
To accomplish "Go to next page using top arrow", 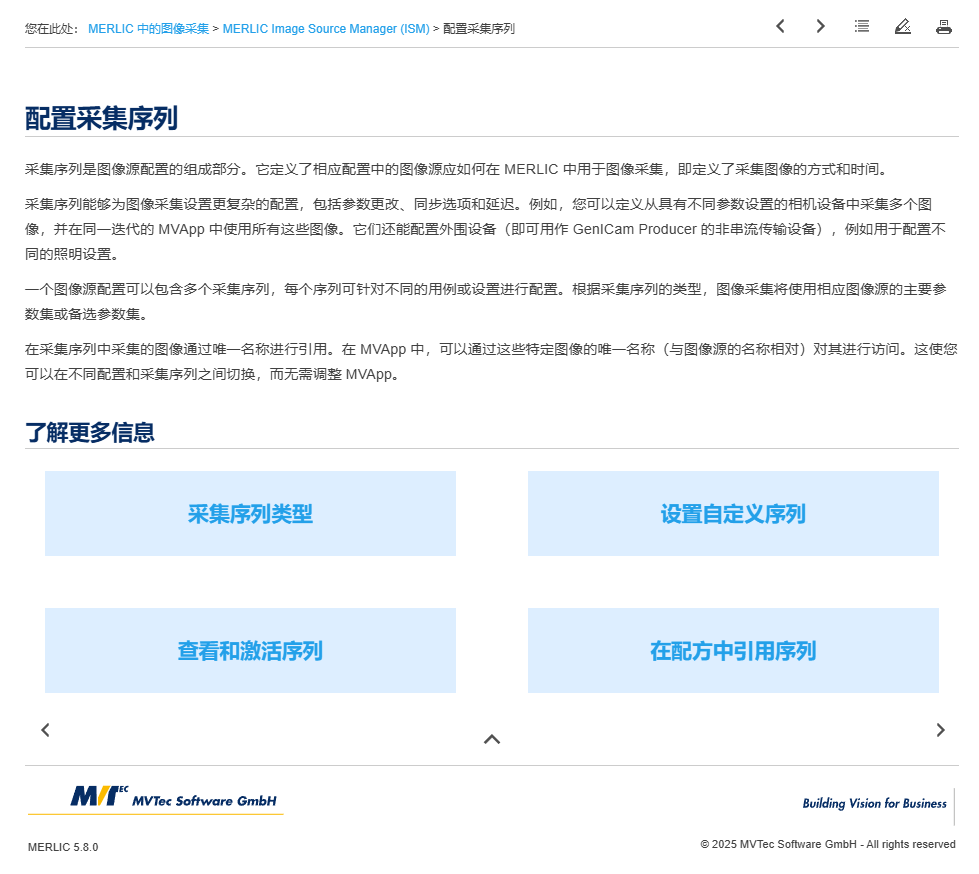I will click(x=821, y=27).
